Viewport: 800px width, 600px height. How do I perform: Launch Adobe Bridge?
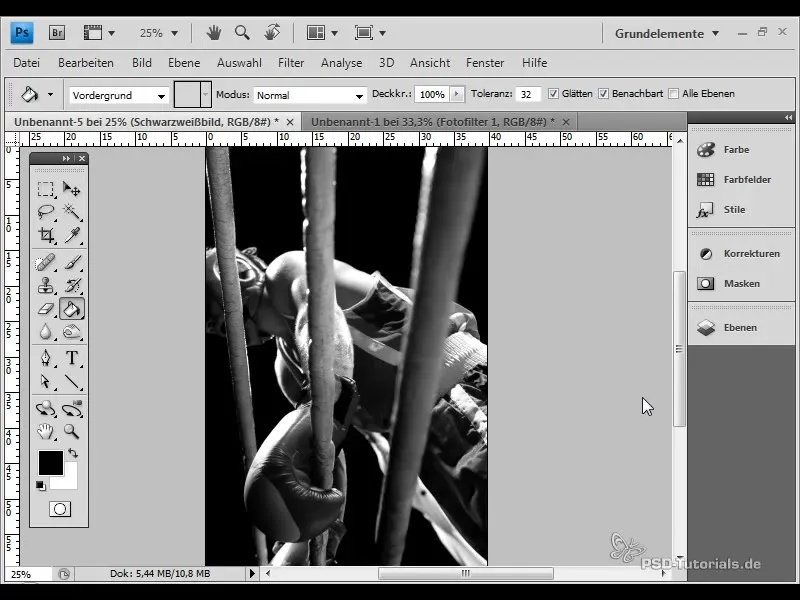pyautogui.click(x=57, y=33)
